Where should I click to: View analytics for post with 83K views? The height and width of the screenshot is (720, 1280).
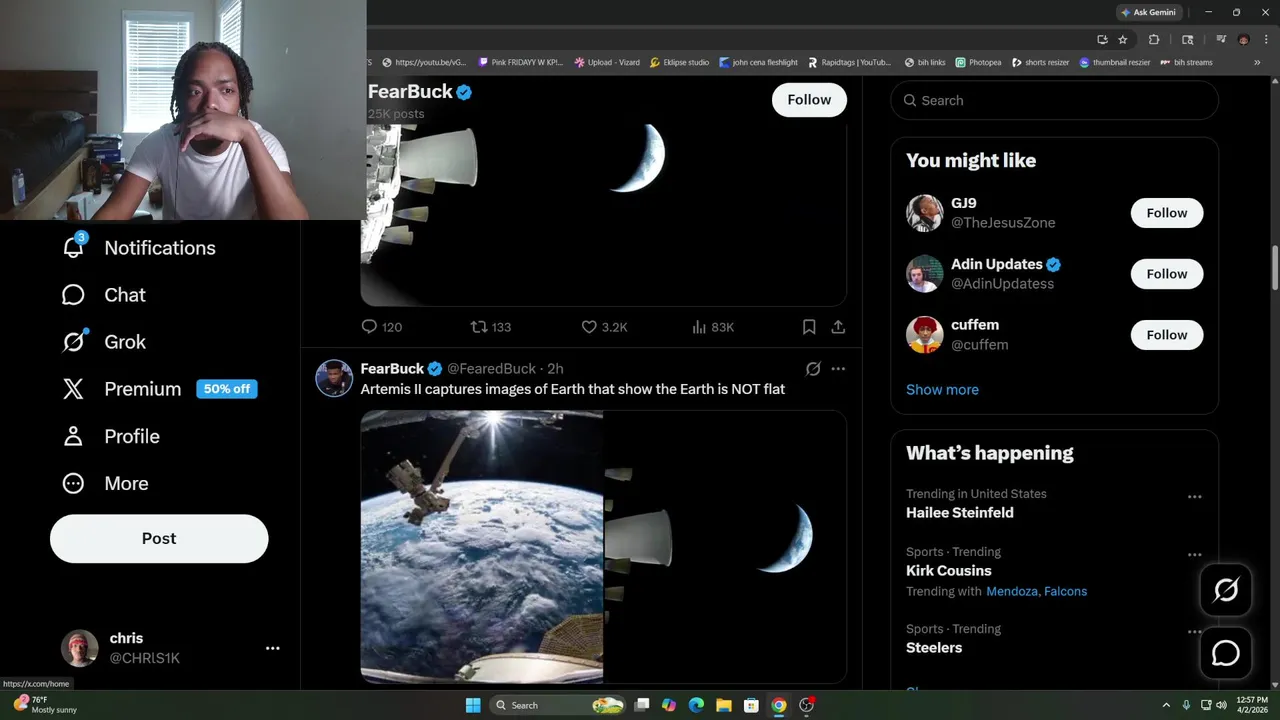[x=713, y=327]
